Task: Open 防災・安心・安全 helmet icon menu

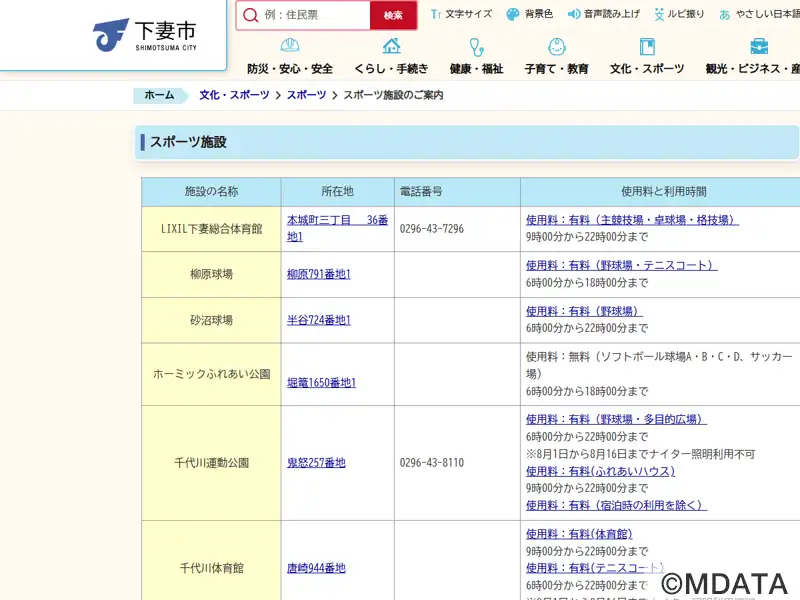Action: pyautogui.click(x=290, y=47)
